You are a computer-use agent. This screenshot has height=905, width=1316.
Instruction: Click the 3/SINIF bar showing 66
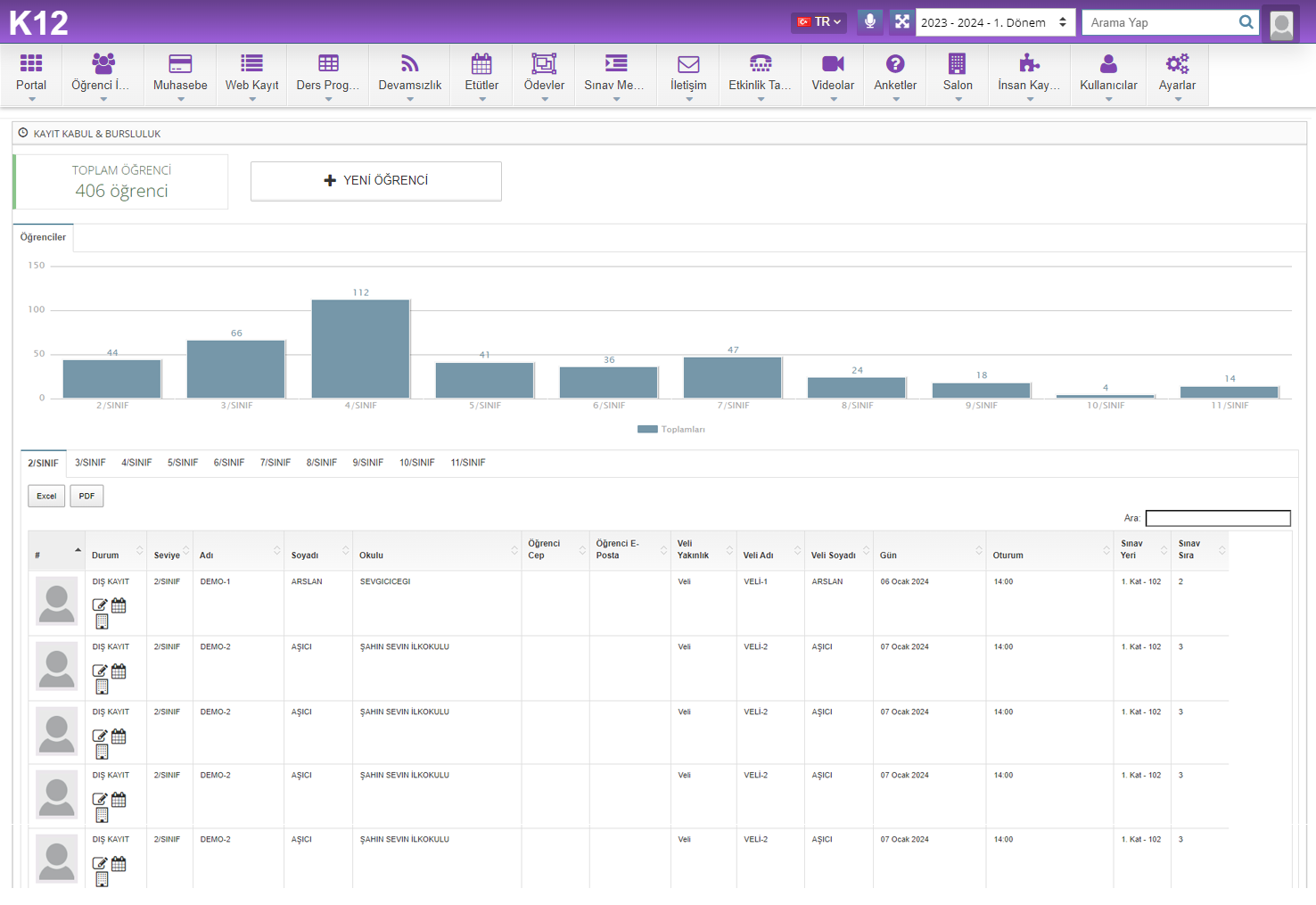coord(236,369)
